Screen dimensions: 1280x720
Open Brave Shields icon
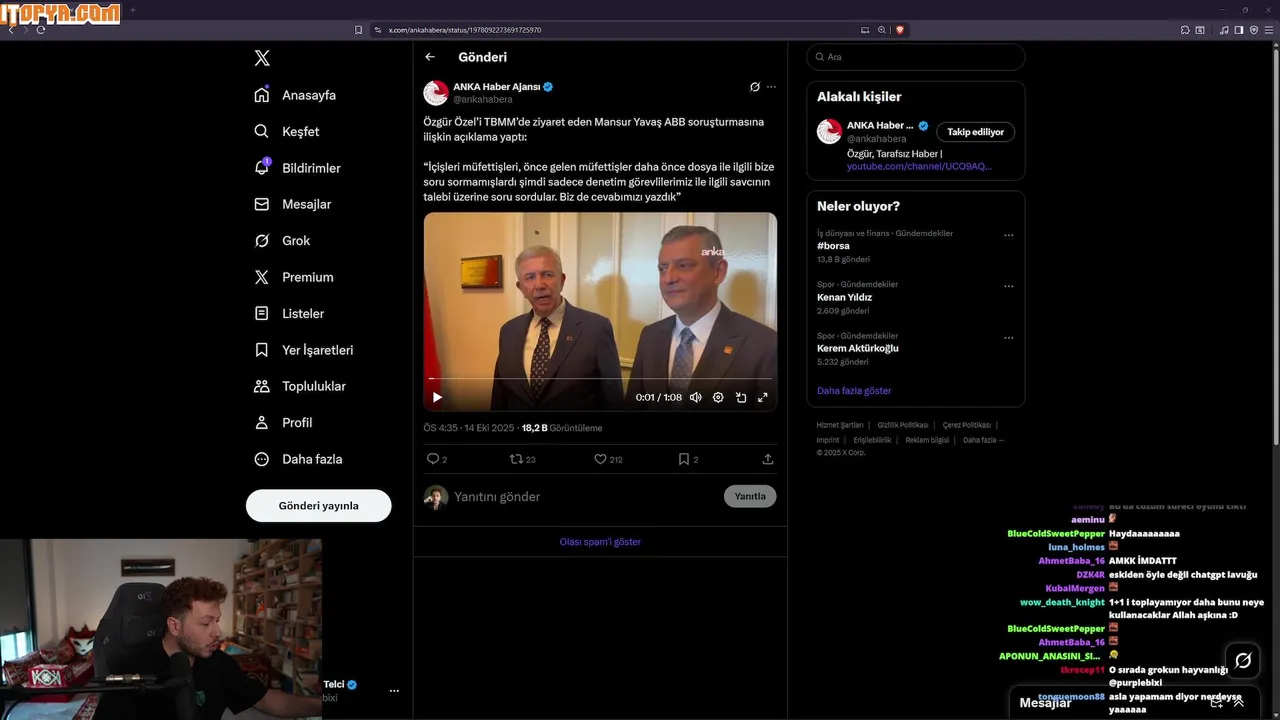point(900,30)
